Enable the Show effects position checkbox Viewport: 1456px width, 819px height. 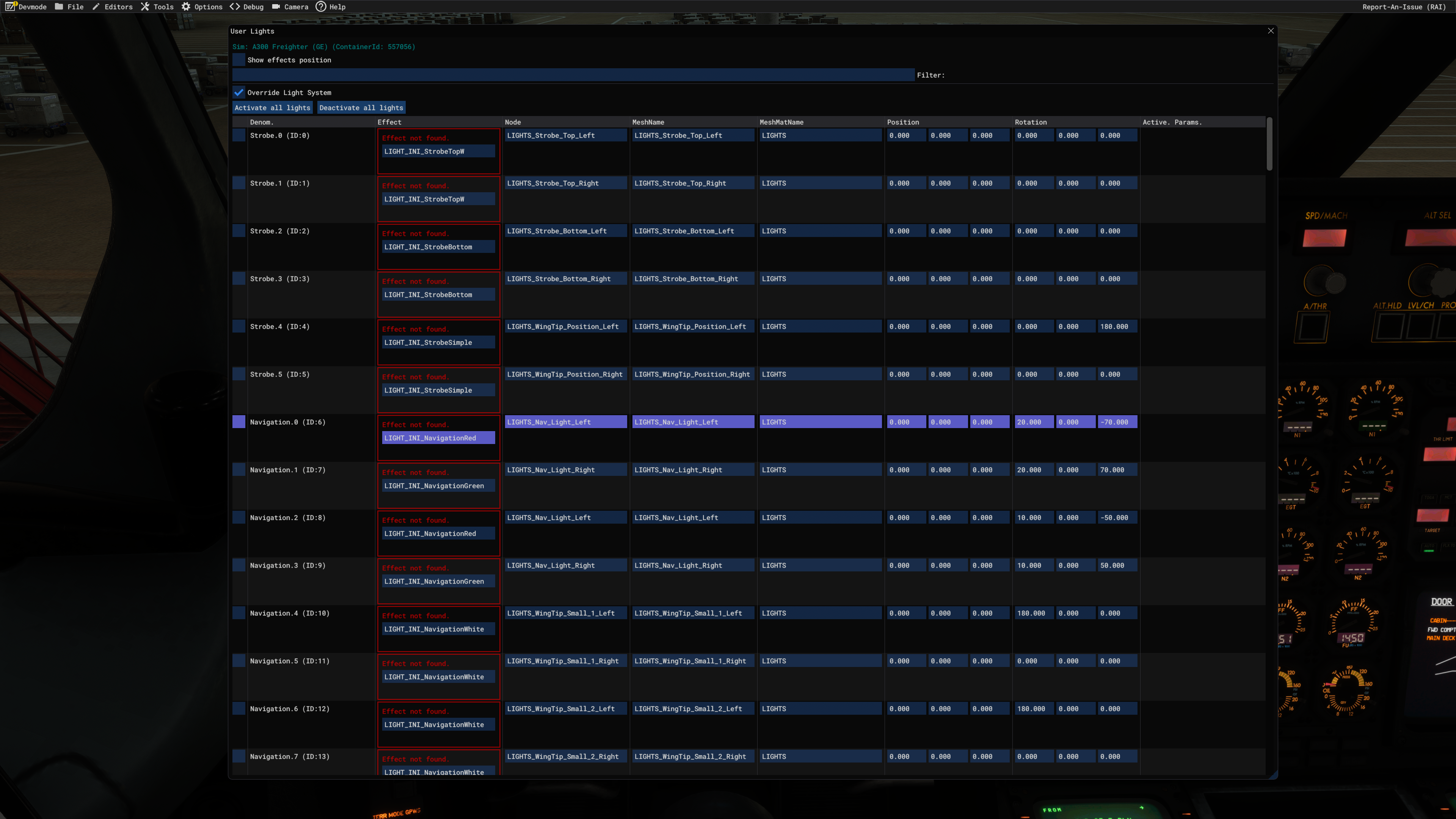239,60
